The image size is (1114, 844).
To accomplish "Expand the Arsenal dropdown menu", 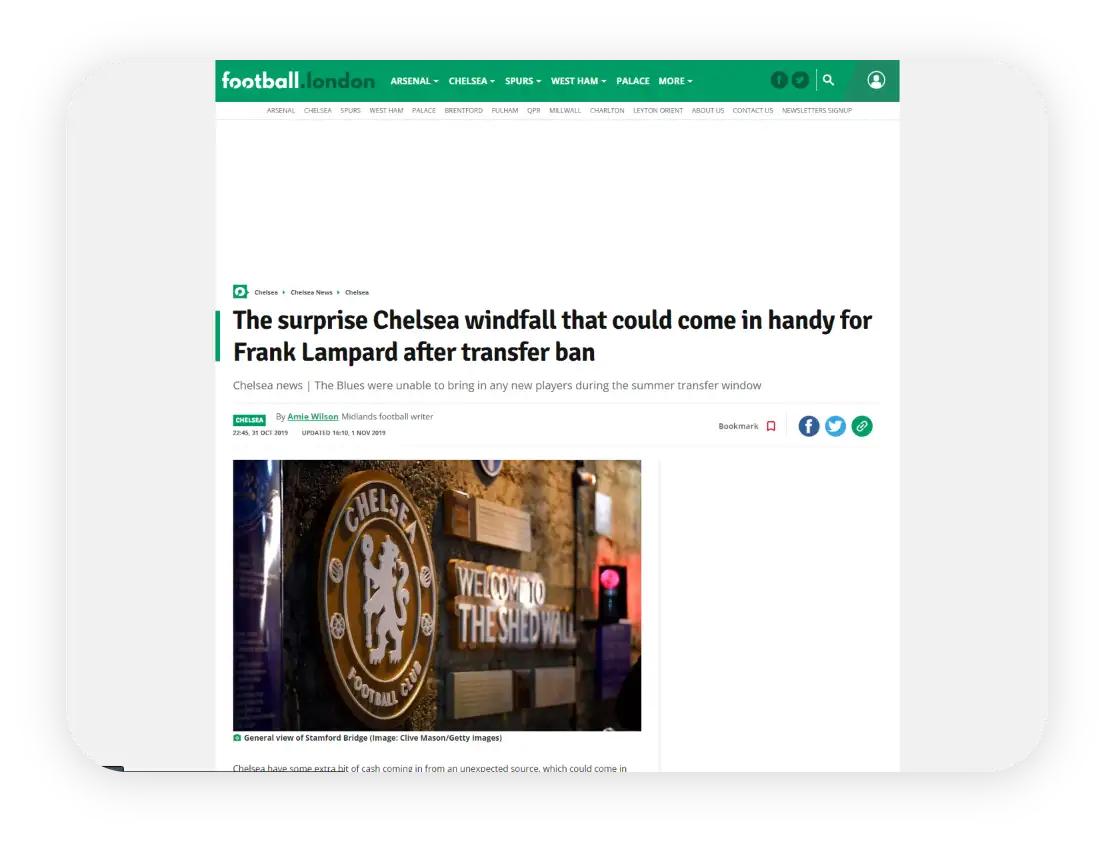I will (x=414, y=81).
